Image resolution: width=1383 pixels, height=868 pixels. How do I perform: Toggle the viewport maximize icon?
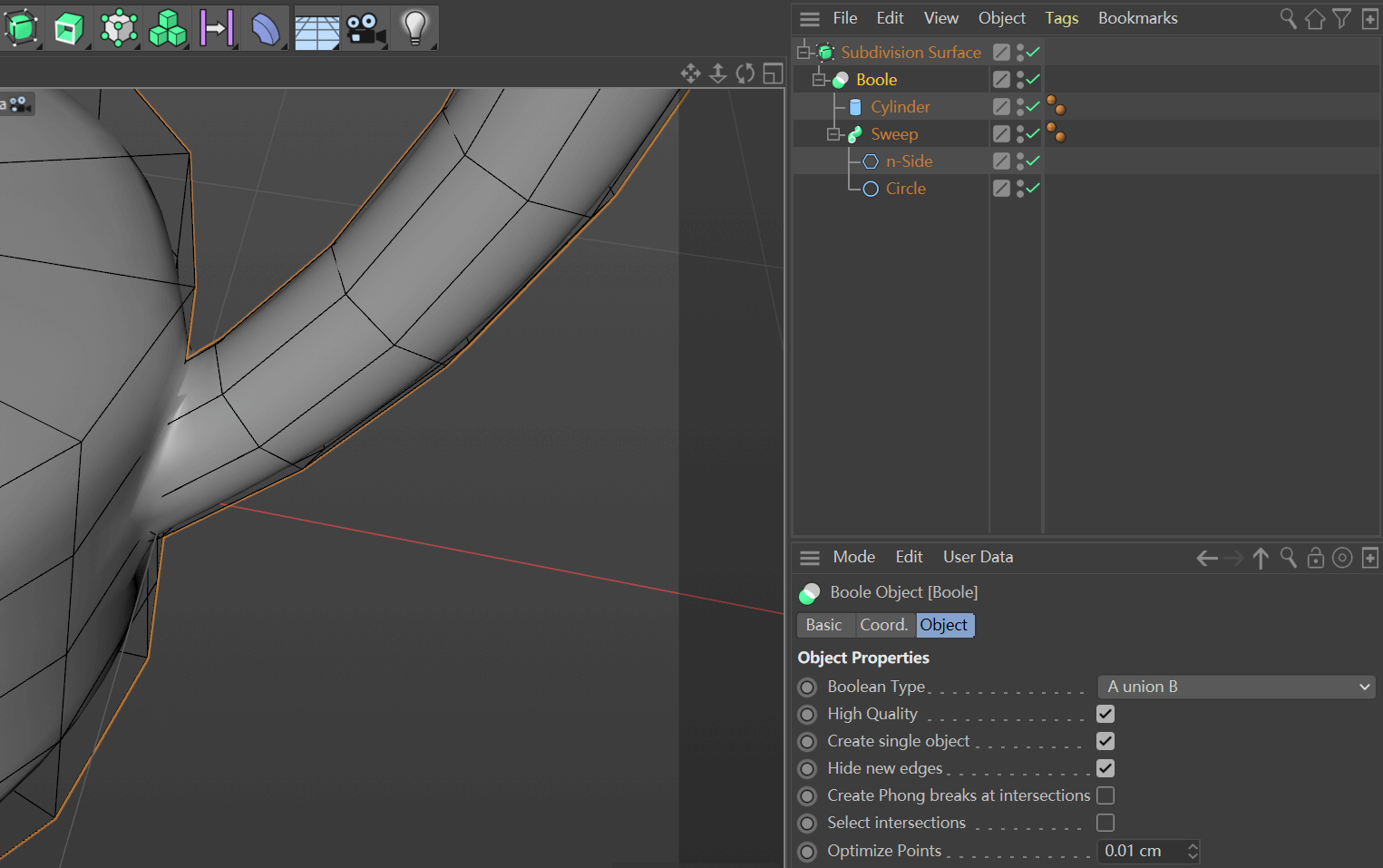click(x=773, y=73)
